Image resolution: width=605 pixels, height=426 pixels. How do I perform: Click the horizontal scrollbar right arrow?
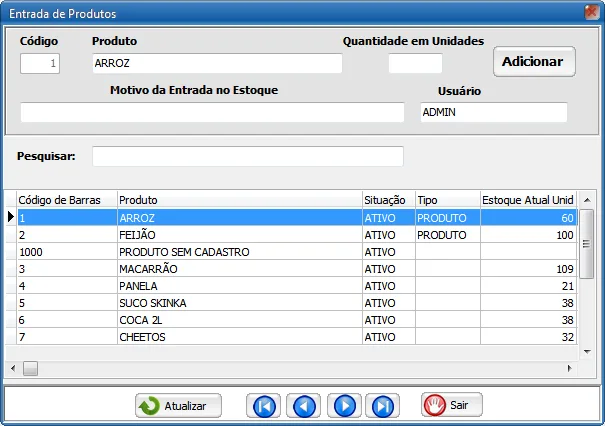tap(570, 369)
